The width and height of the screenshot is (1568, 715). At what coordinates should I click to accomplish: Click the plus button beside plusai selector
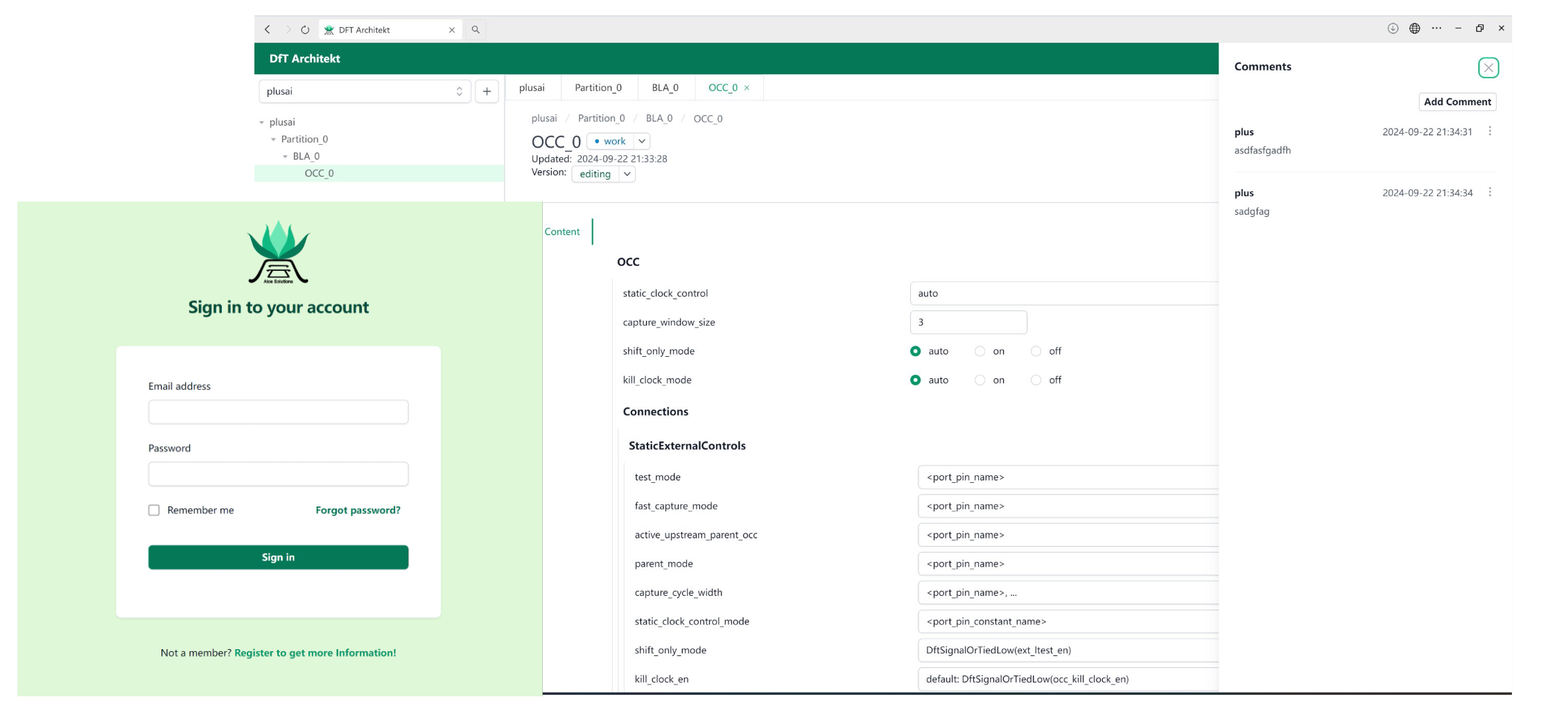coord(487,91)
